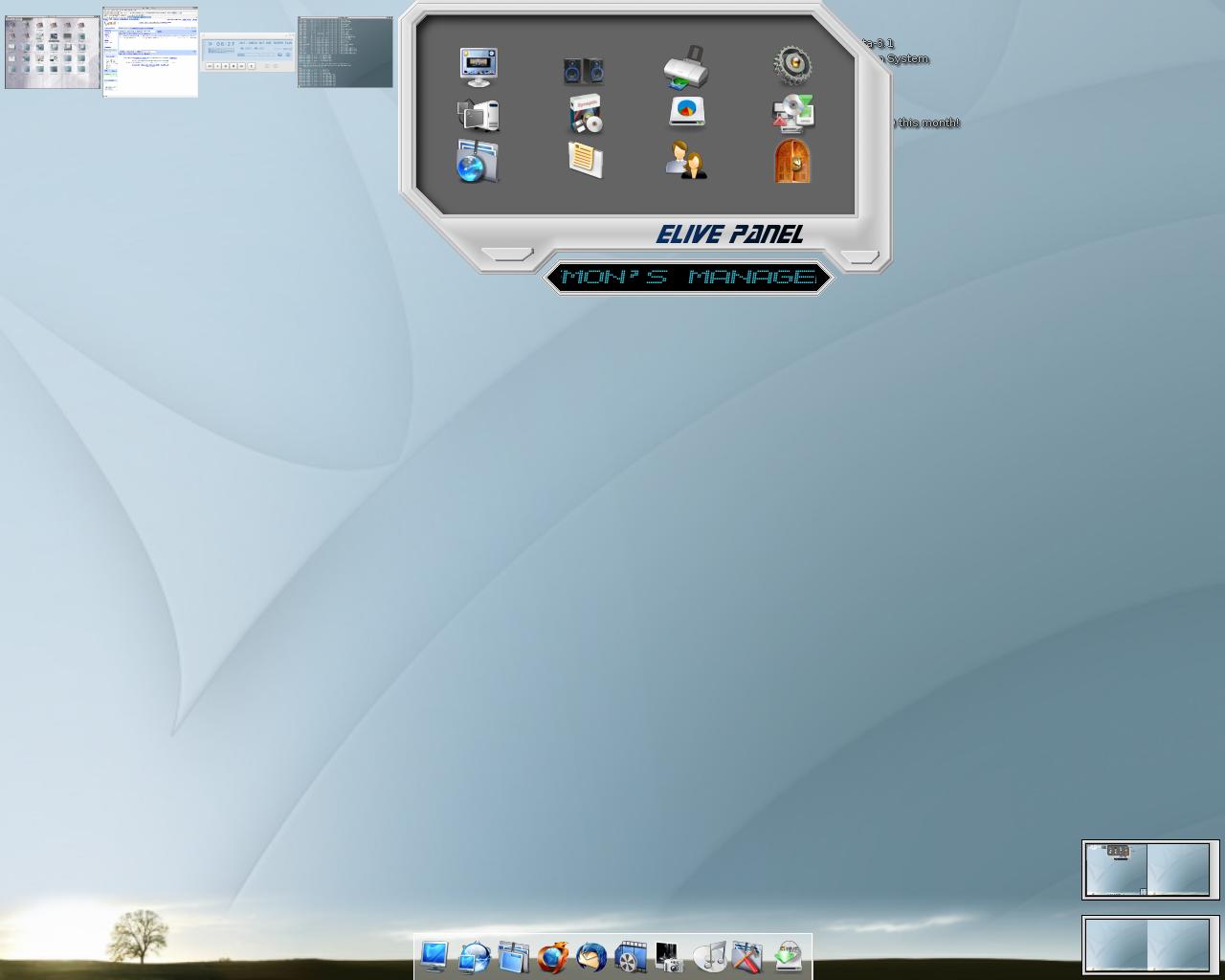1225x980 pixels.
Task: Open the users and groups icon
Action: click(x=686, y=160)
